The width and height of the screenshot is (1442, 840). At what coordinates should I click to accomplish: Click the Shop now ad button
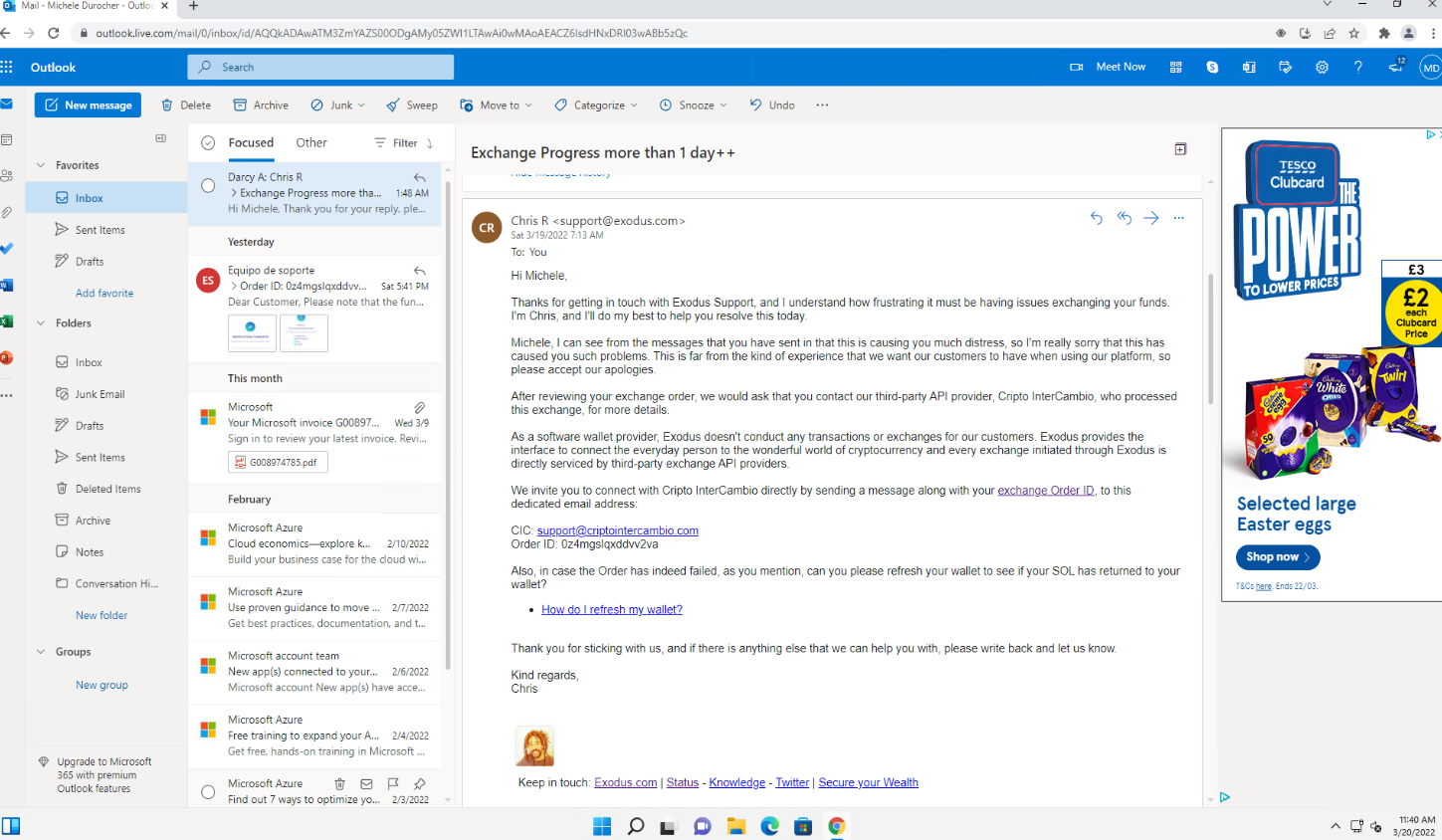[1278, 557]
